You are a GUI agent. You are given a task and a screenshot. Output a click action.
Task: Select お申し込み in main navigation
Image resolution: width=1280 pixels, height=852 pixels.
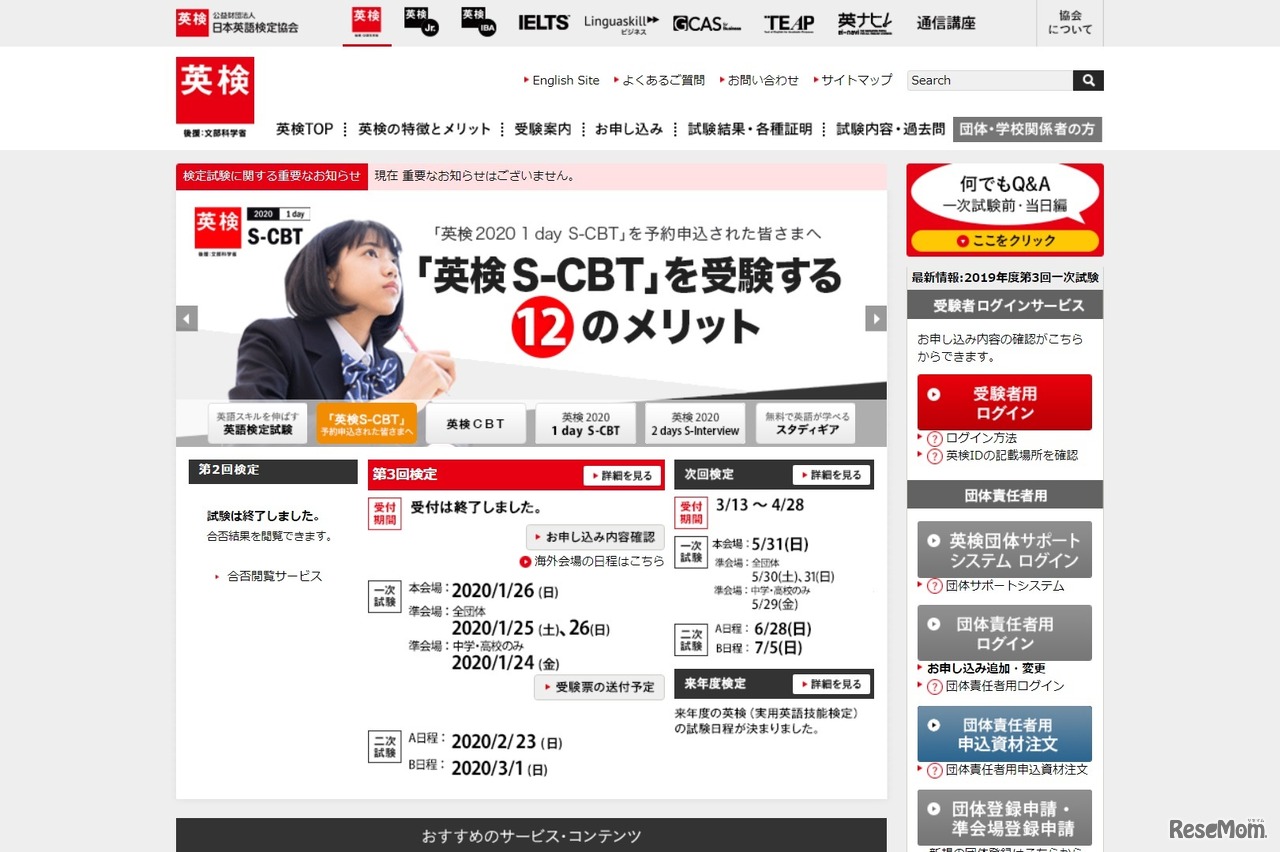pyautogui.click(x=629, y=129)
